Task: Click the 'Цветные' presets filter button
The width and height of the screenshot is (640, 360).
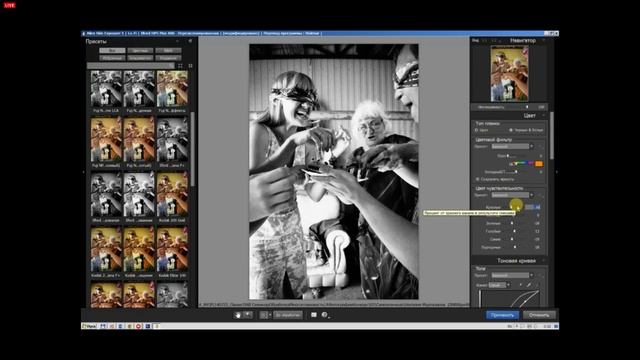Action: coord(140,51)
